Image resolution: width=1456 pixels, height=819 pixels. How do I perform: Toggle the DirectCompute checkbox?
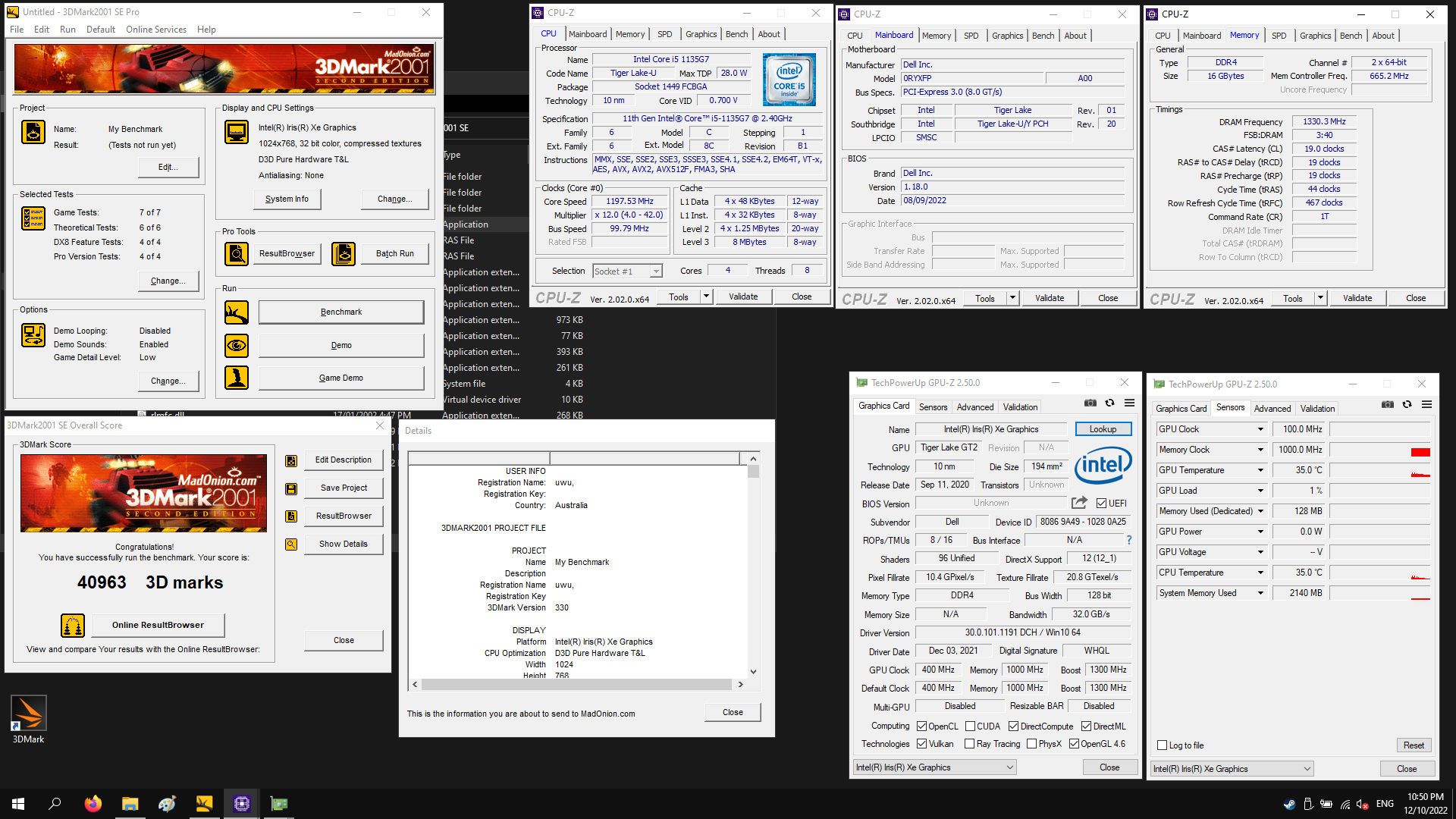1013,726
